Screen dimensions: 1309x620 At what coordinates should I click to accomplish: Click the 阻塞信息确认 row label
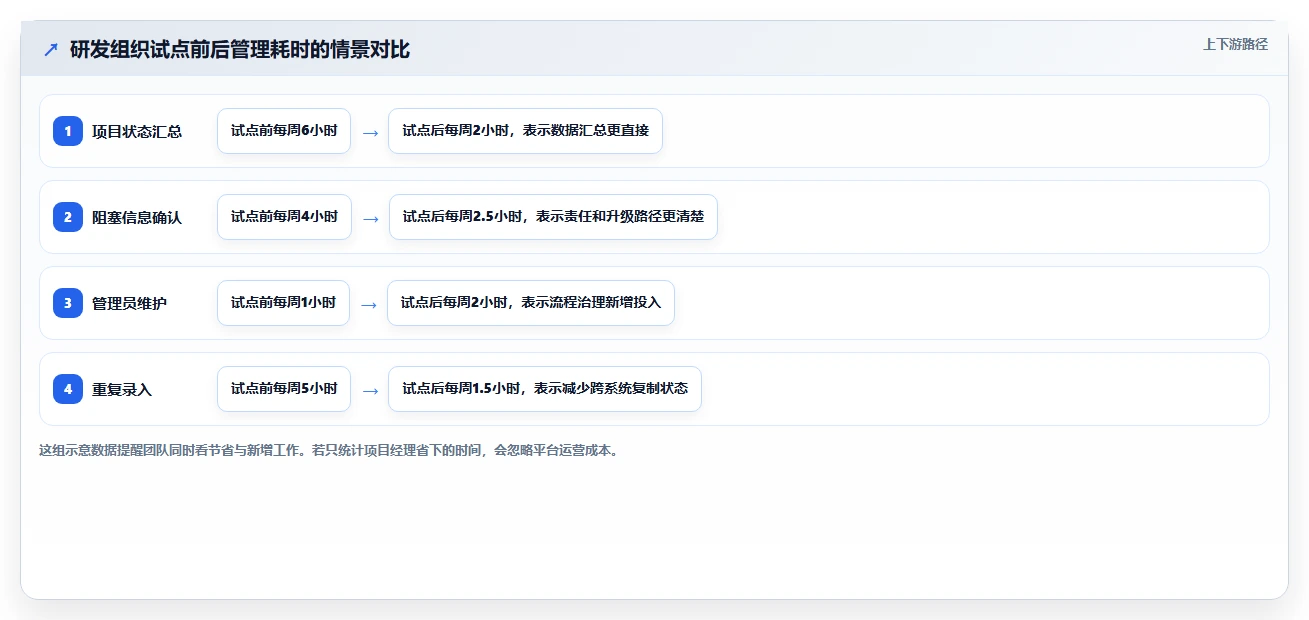137,217
